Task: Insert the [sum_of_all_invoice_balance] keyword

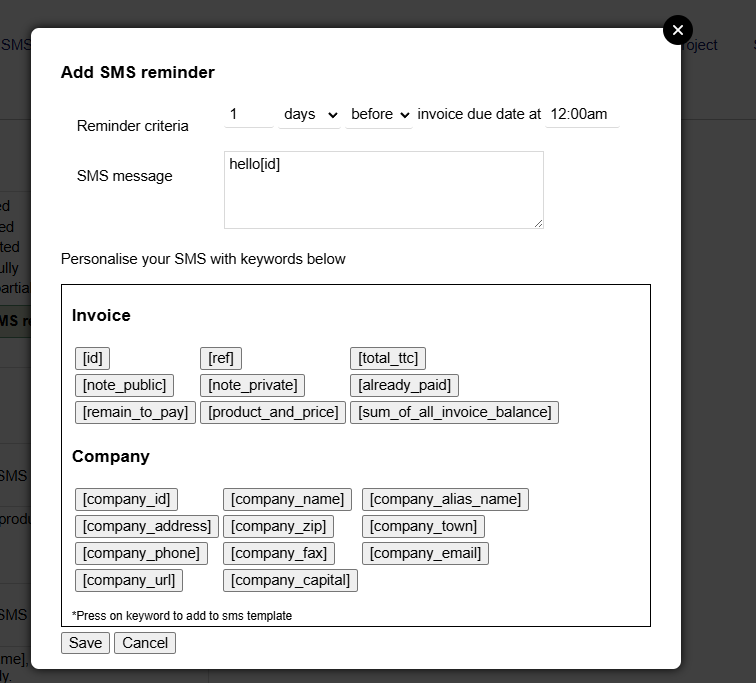Action: 454,412
